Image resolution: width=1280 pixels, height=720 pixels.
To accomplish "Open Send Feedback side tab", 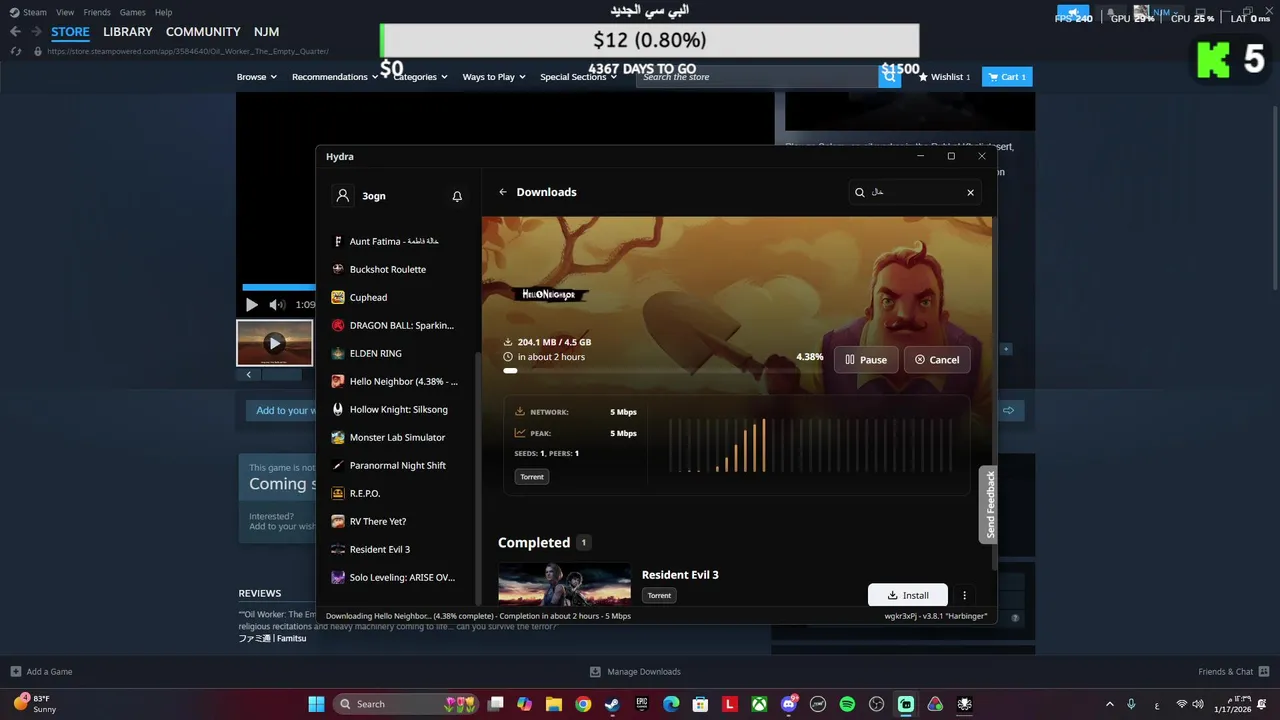I will click(x=990, y=505).
